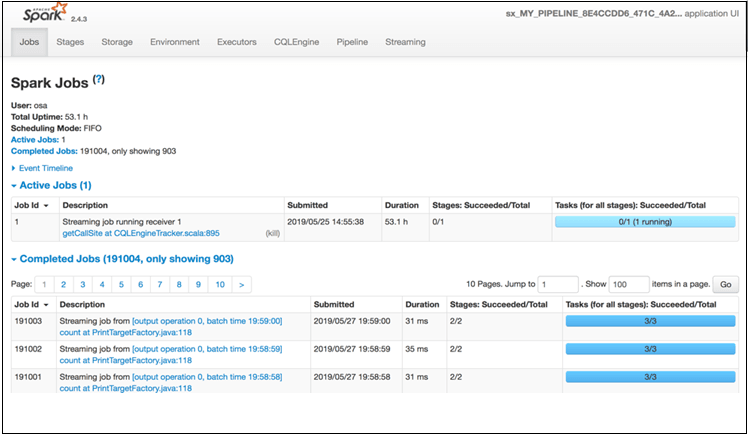Open the Streaming tab
Viewport: 748px width, 436px height.
tap(405, 42)
